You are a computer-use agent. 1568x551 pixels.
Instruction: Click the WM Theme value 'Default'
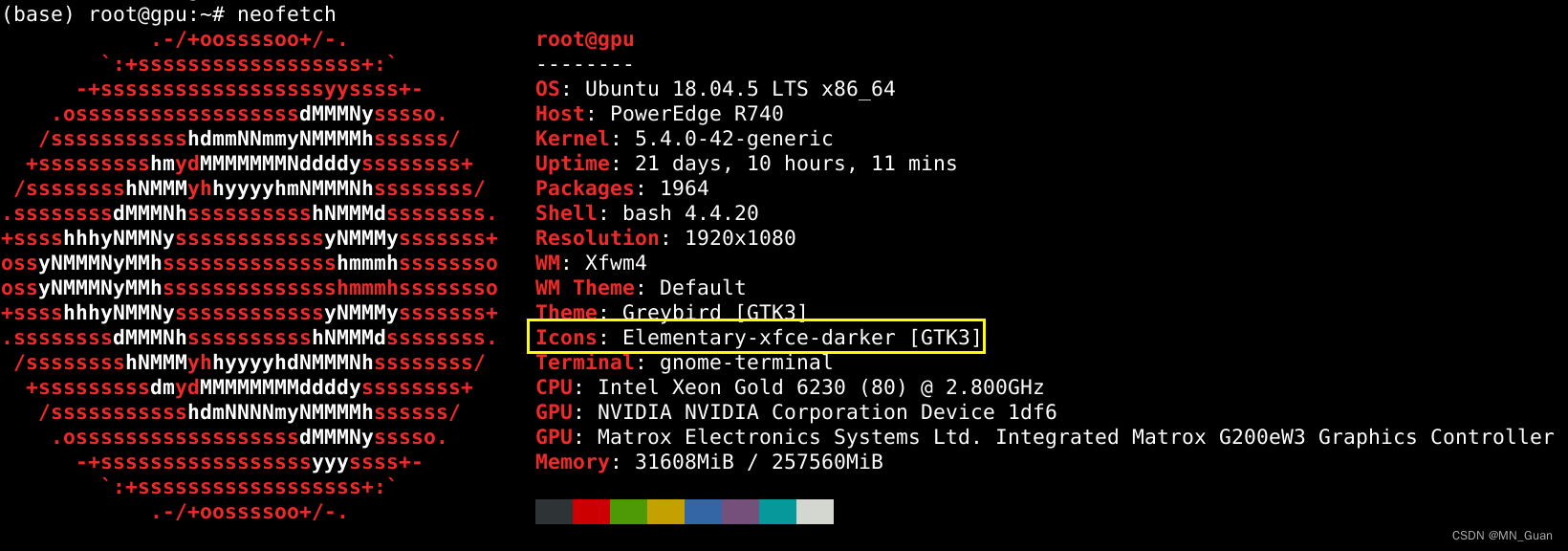point(703,288)
